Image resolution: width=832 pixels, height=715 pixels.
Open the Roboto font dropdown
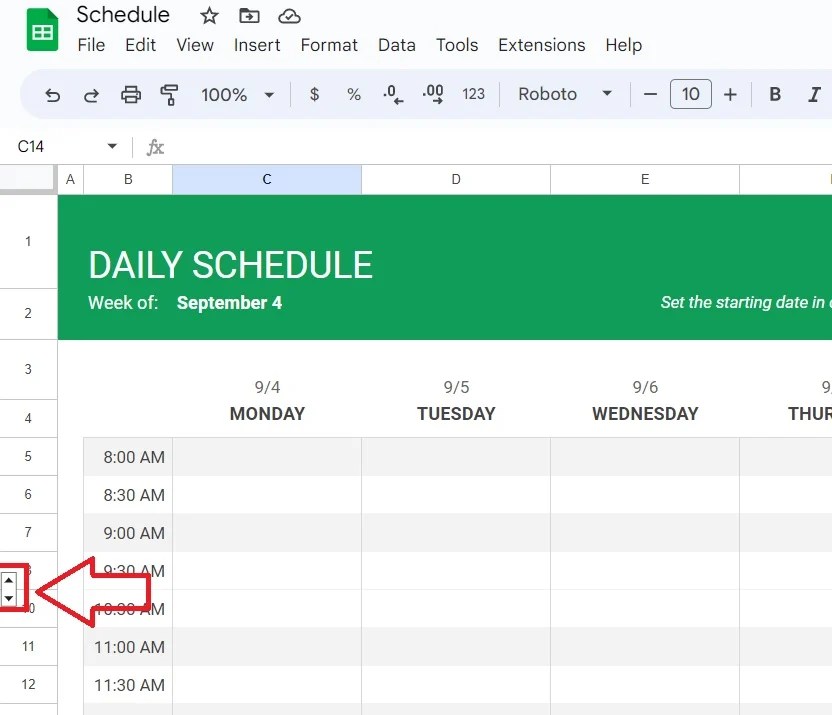[607, 93]
